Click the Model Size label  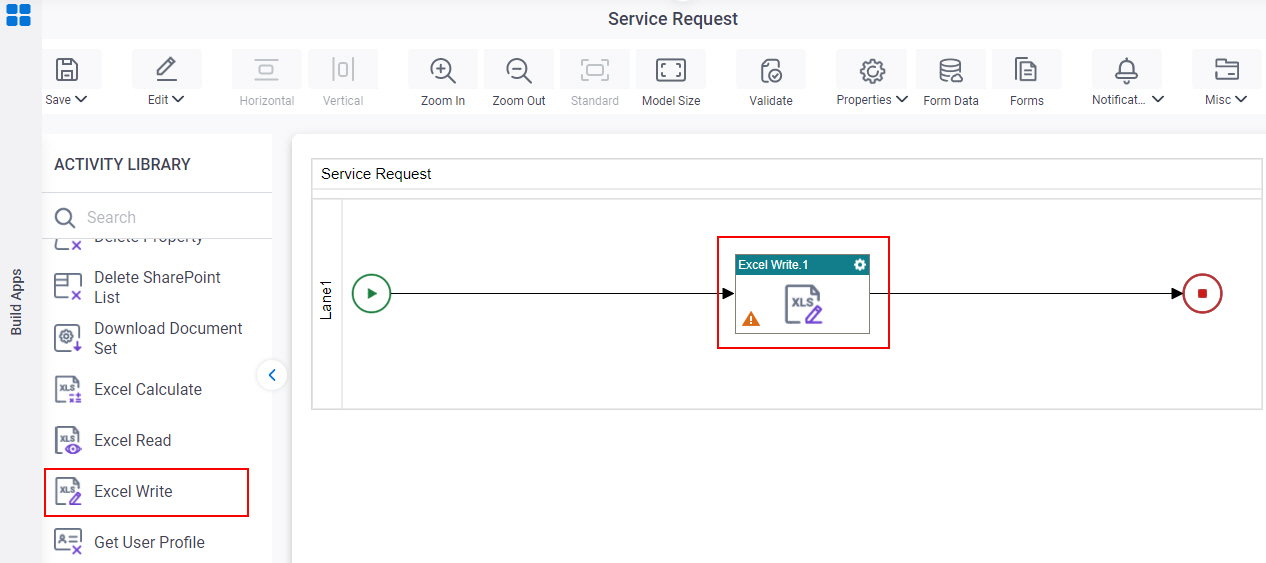(x=671, y=101)
